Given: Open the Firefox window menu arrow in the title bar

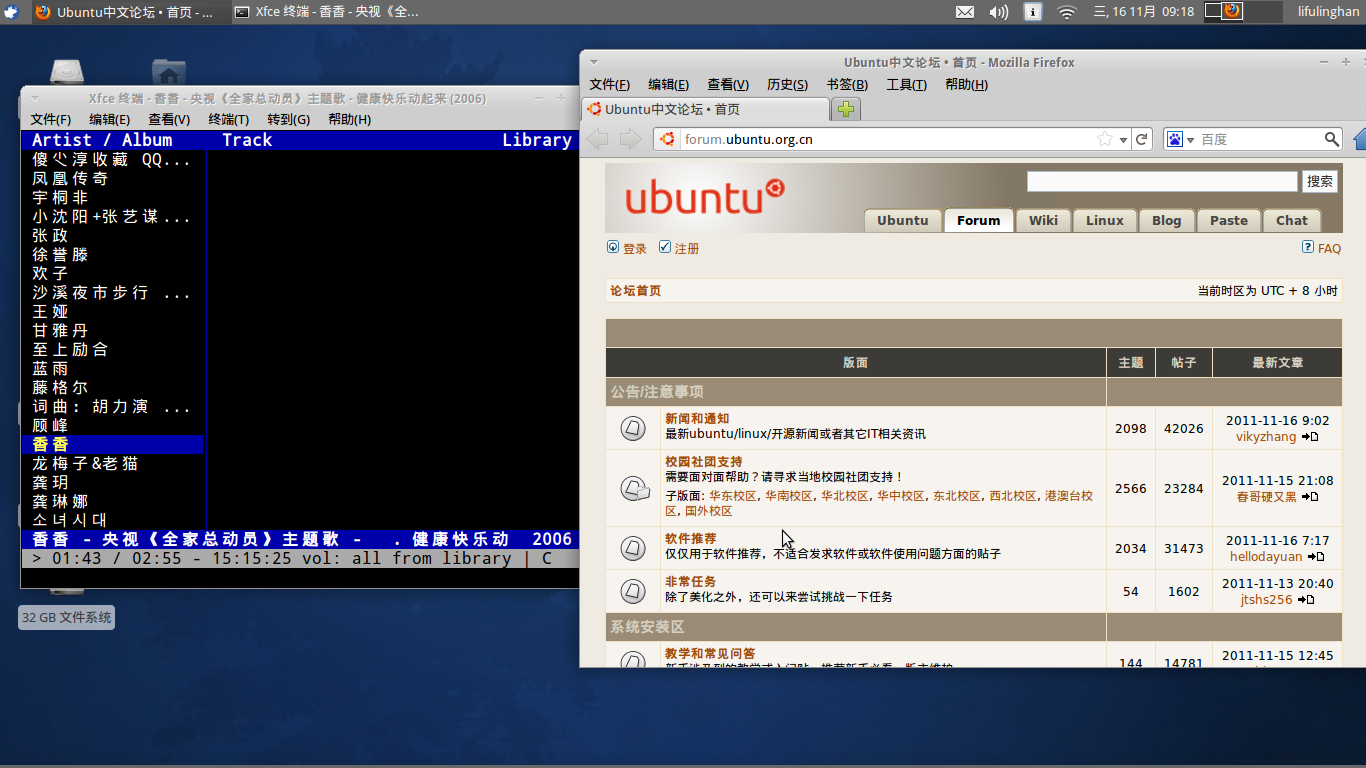Looking at the screenshot, I should click(594, 62).
